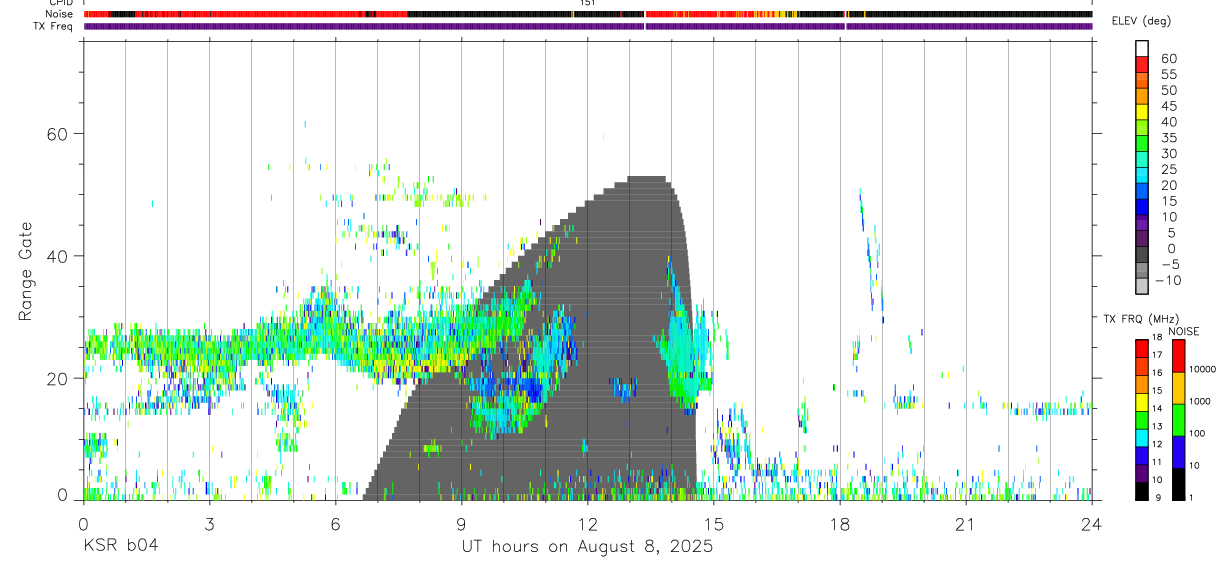1228x567 pixels.
Task: Click y-axis Range Gate tick '40'
Action: 58,256
